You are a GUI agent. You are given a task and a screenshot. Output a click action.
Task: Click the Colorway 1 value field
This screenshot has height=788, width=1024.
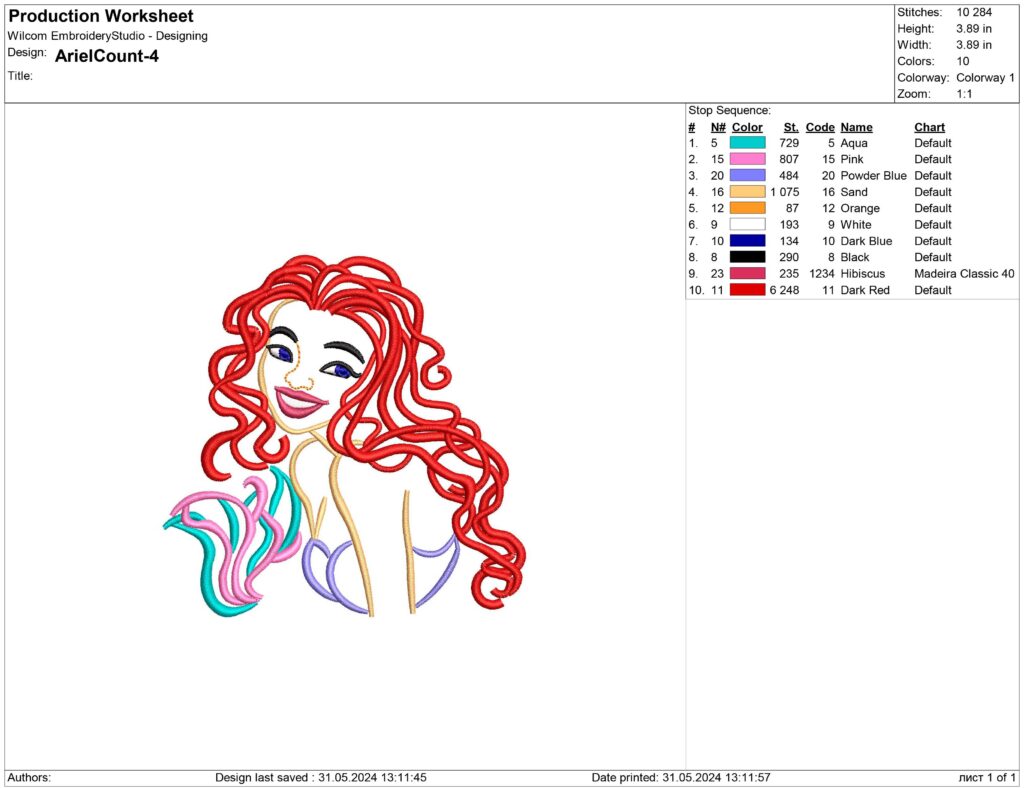(x=984, y=77)
